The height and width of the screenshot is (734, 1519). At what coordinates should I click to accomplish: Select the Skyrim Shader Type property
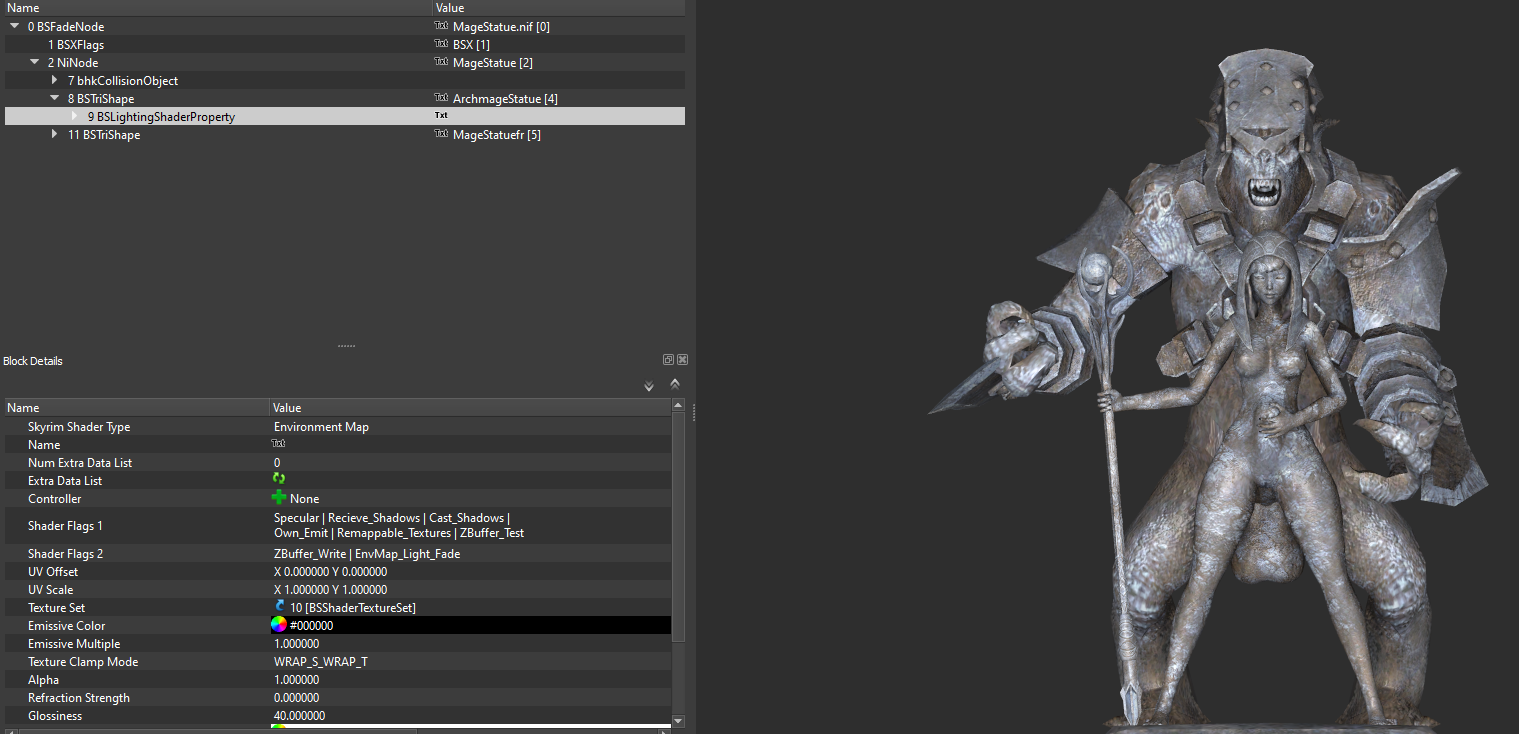(x=79, y=427)
